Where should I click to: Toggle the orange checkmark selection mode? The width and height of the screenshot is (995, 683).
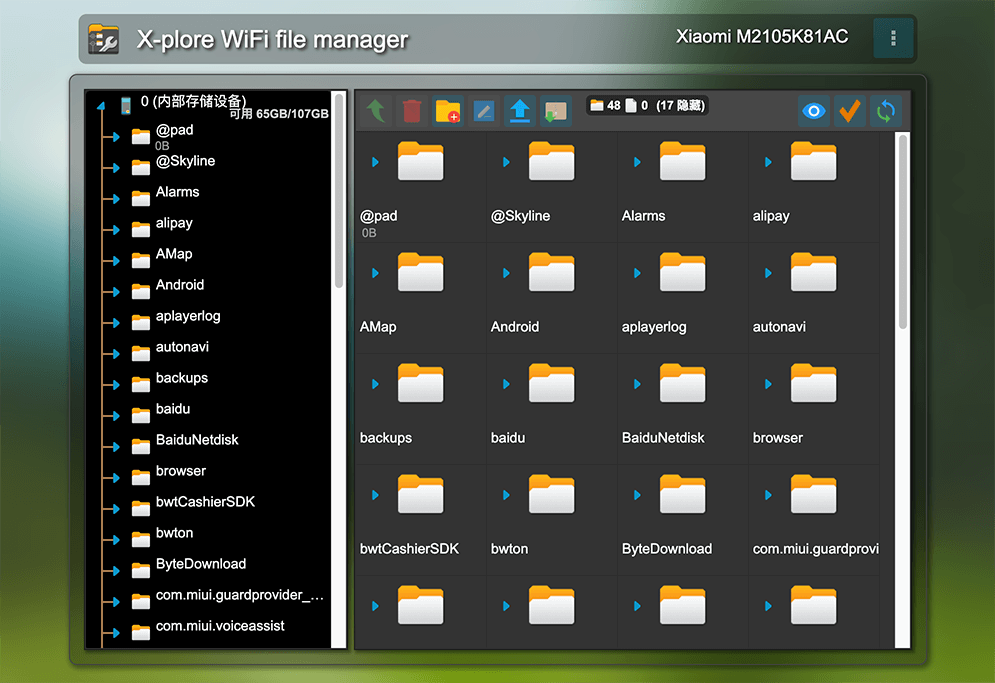pyautogui.click(x=850, y=111)
